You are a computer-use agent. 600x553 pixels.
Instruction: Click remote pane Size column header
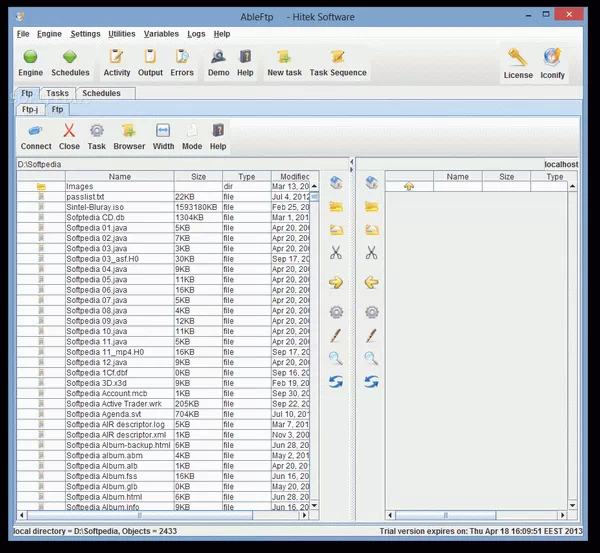506,176
